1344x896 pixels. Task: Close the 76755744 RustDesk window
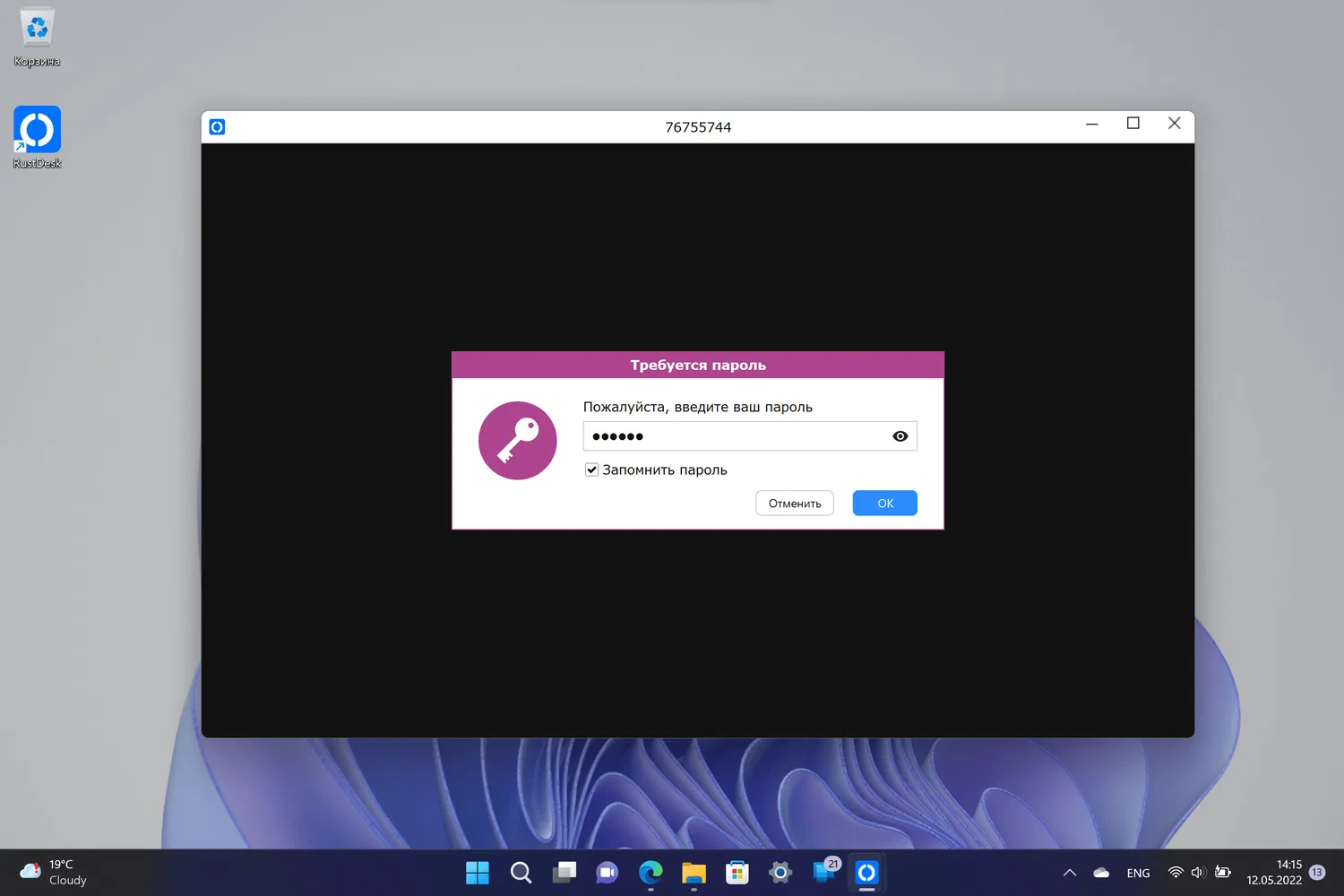tap(1175, 124)
